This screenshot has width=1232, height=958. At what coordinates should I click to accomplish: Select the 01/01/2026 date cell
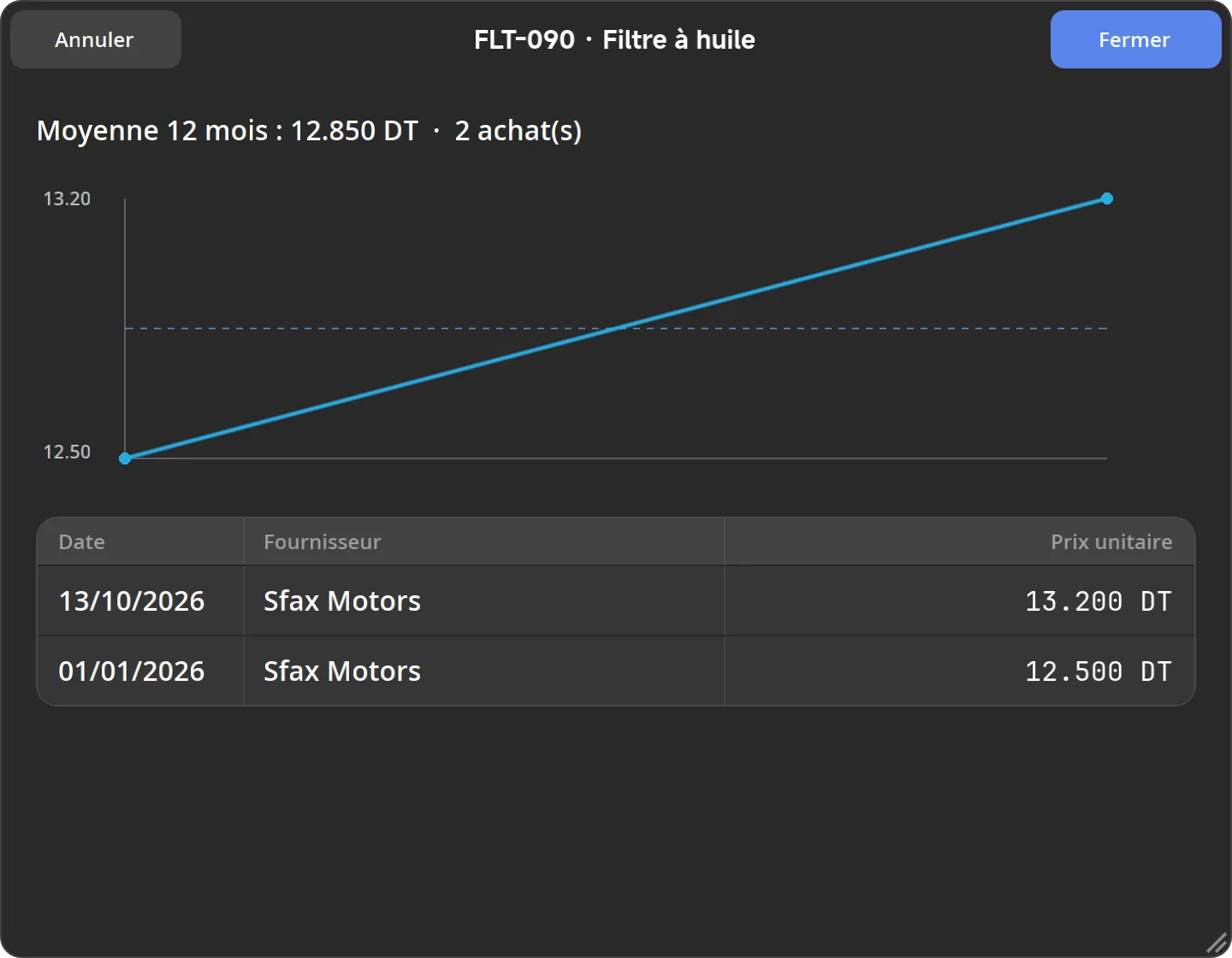132,671
